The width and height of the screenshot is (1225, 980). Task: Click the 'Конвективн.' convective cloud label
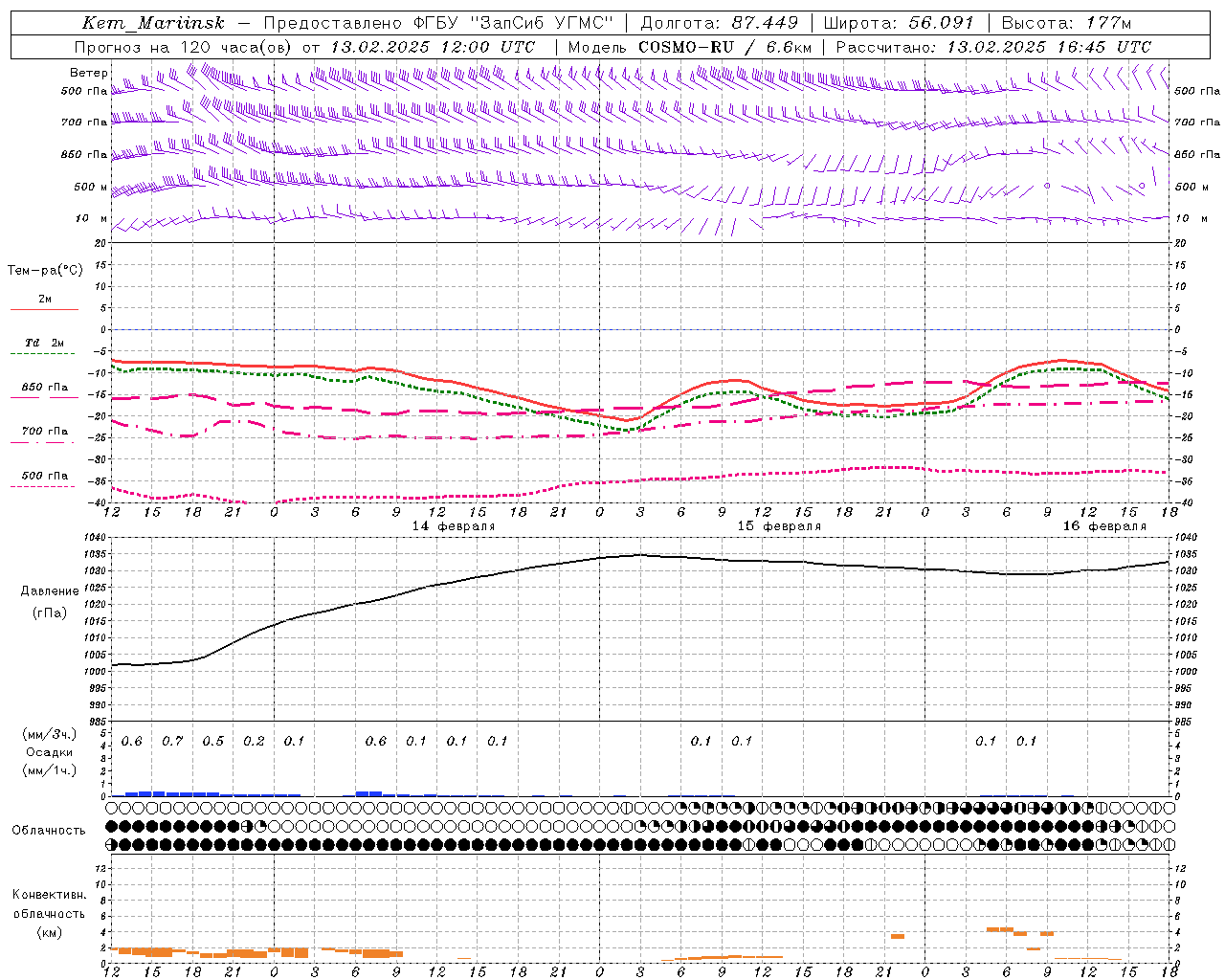coord(49,895)
